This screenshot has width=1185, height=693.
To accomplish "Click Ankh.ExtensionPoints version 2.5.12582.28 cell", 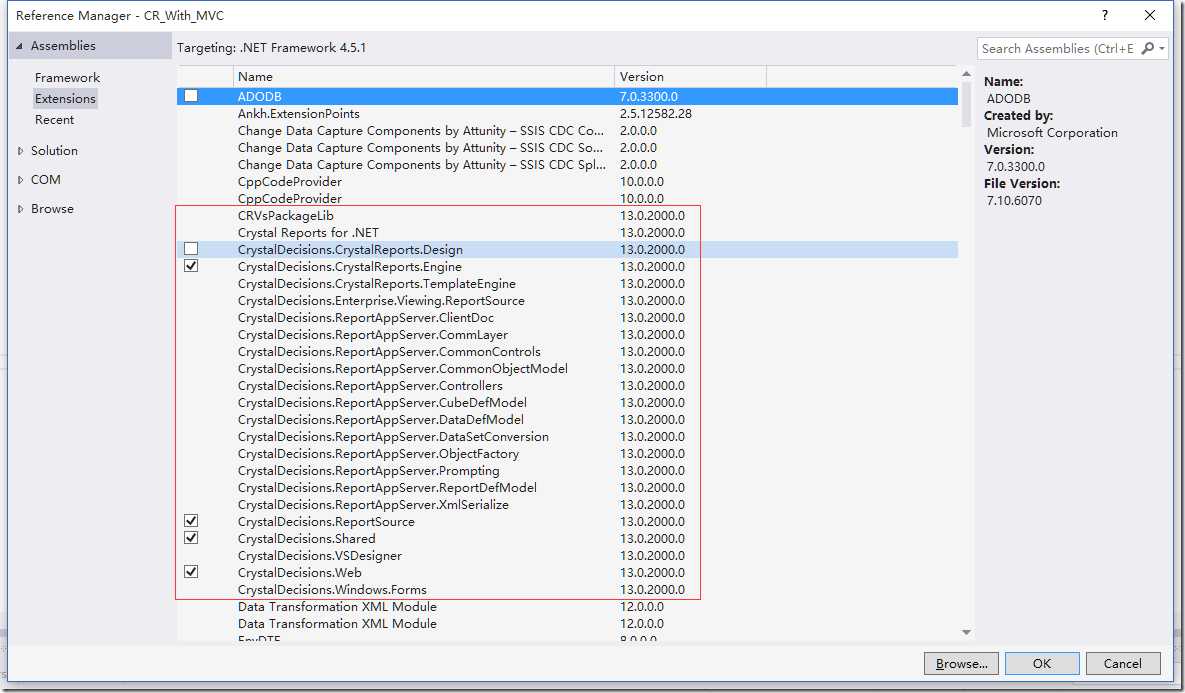I will [x=655, y=113].
